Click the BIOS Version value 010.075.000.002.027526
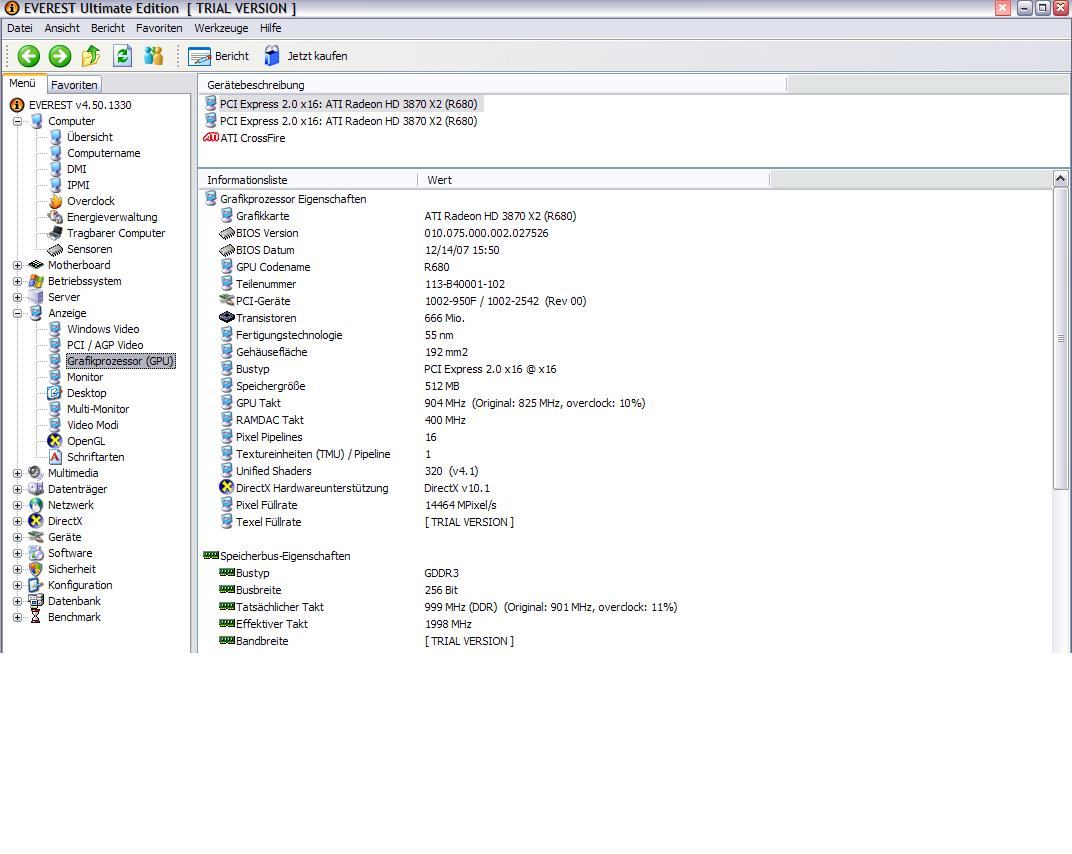This screenshot has height=854, width=1072. (x=486, y=233)
